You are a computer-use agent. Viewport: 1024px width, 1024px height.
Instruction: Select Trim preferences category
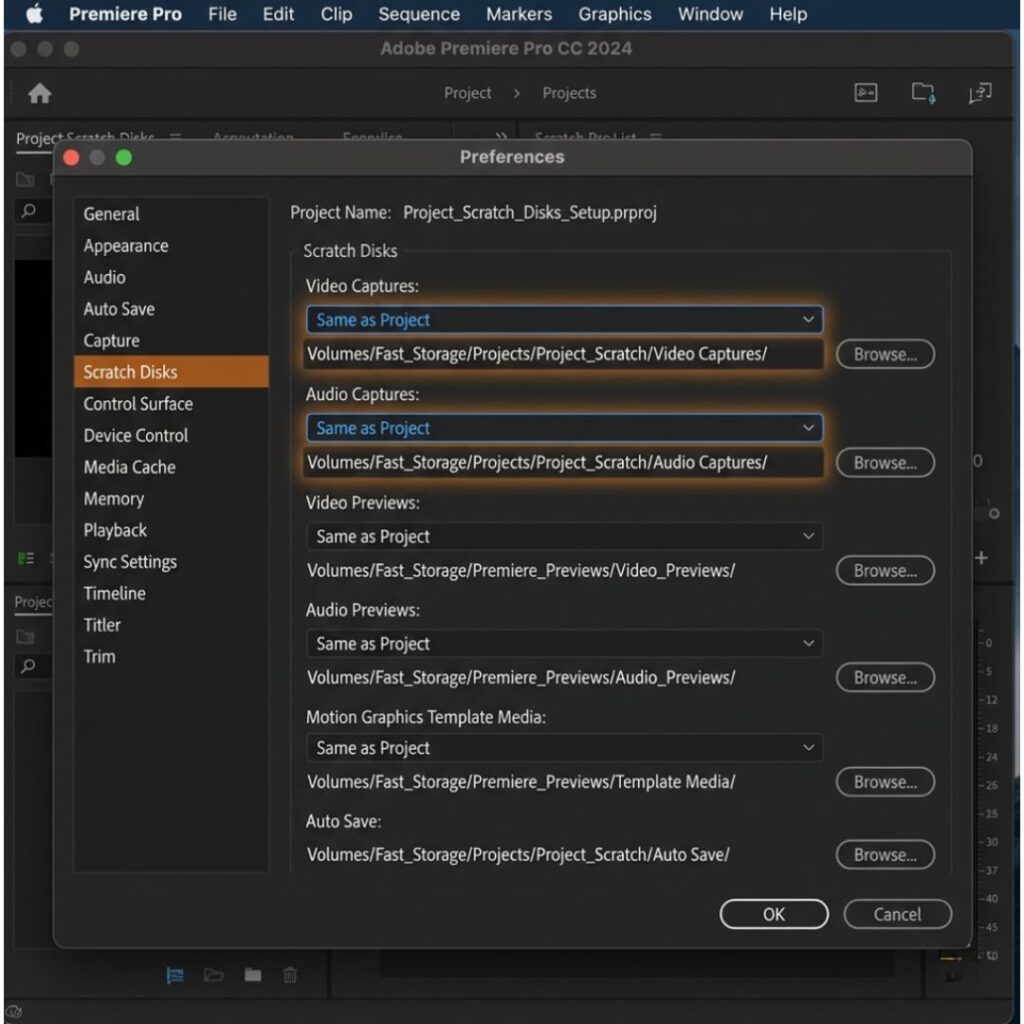[x=171, y=656]
